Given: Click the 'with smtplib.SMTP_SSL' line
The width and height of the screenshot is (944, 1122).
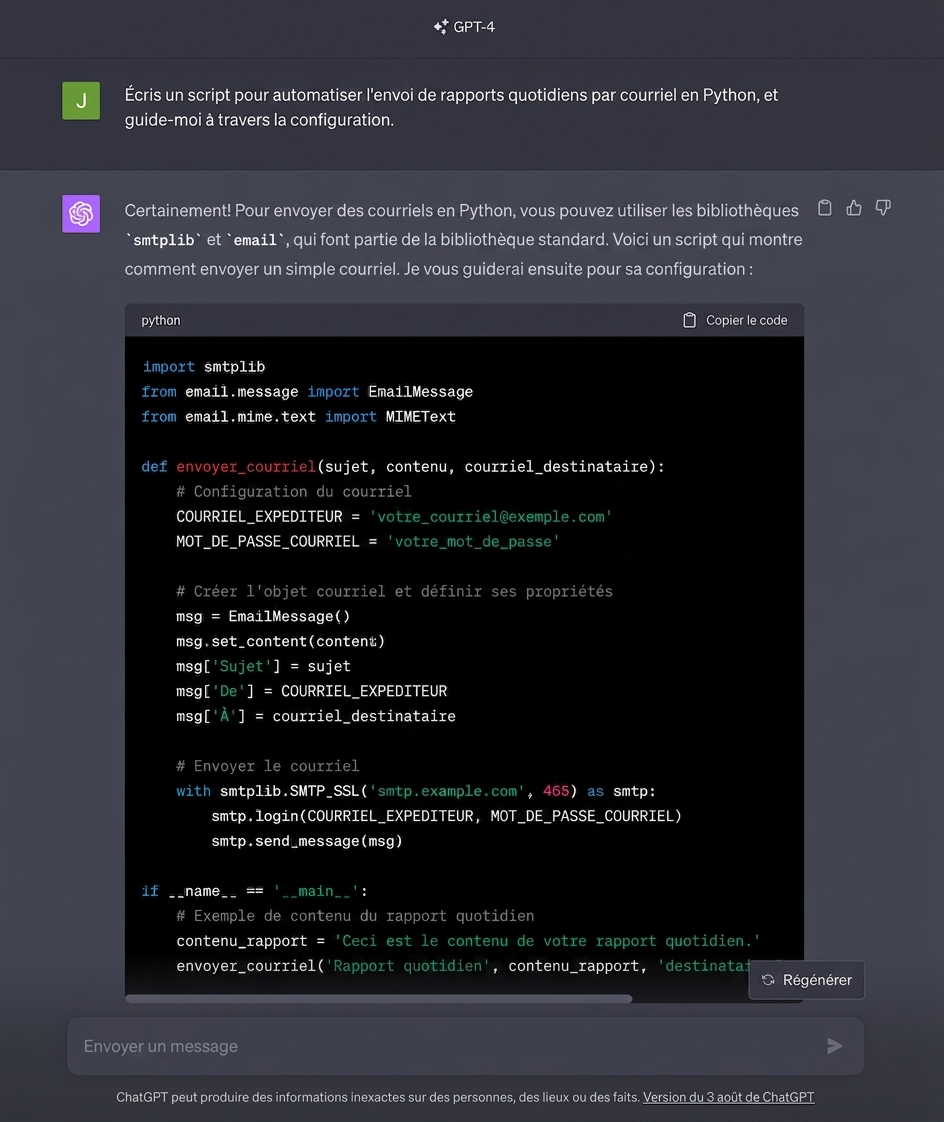Looking at the screenshot, I should pos(416,791).
